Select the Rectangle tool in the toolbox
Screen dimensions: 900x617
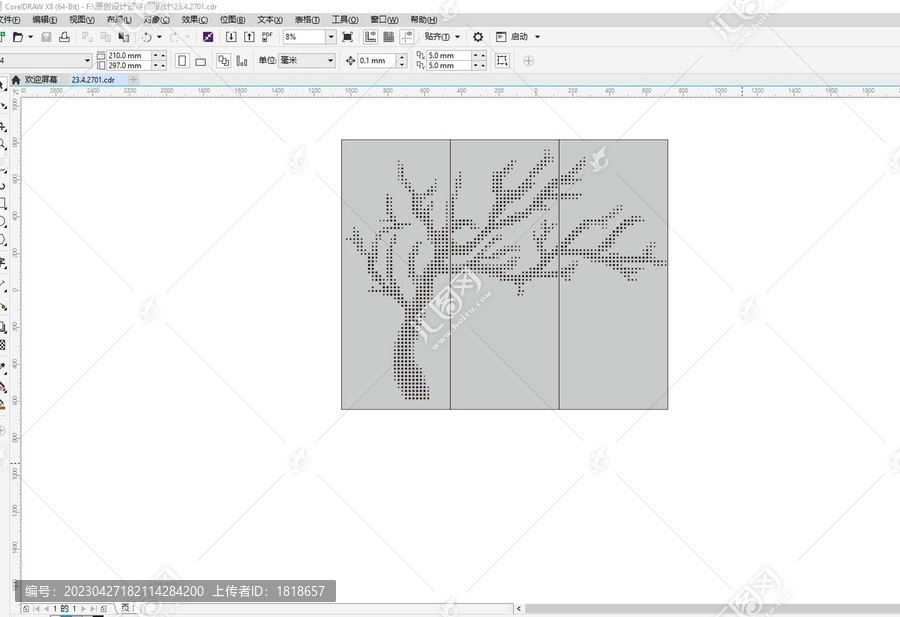3,203
